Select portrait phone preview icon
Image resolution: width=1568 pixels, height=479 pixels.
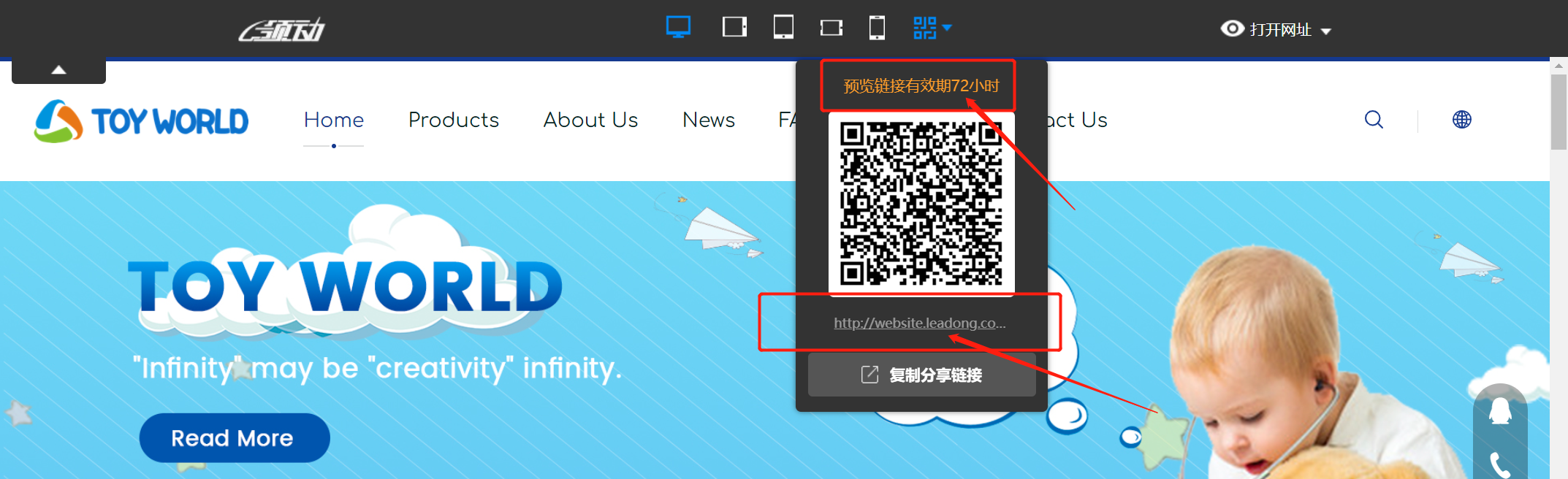pos(877,28)
